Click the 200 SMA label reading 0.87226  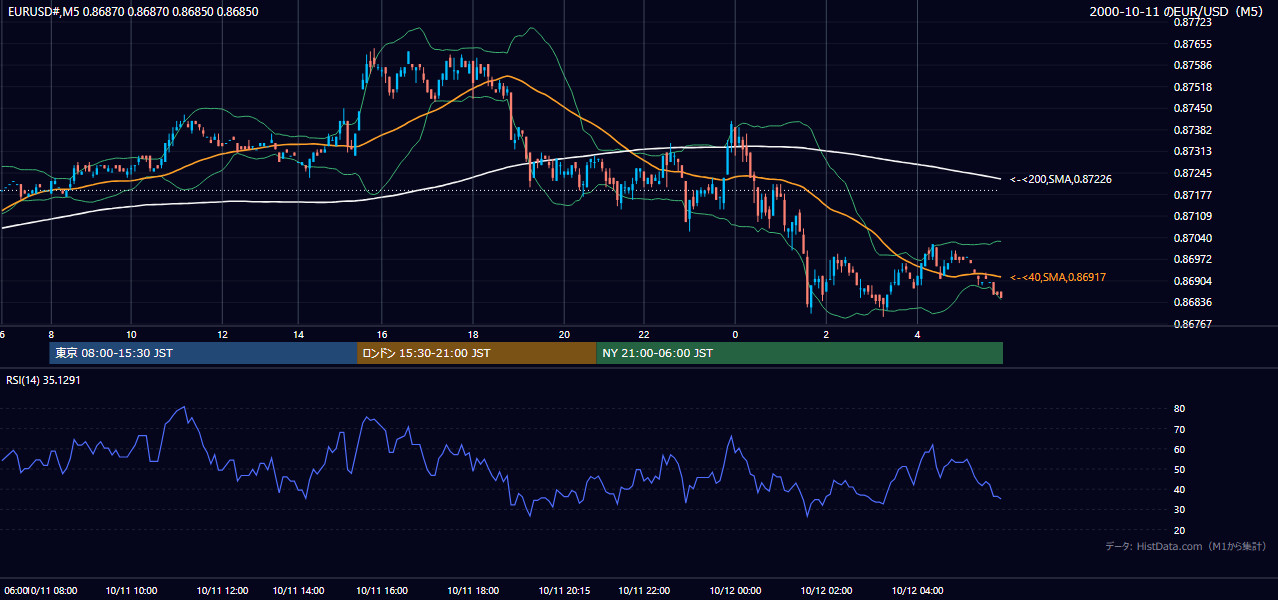pos(1061,179)
